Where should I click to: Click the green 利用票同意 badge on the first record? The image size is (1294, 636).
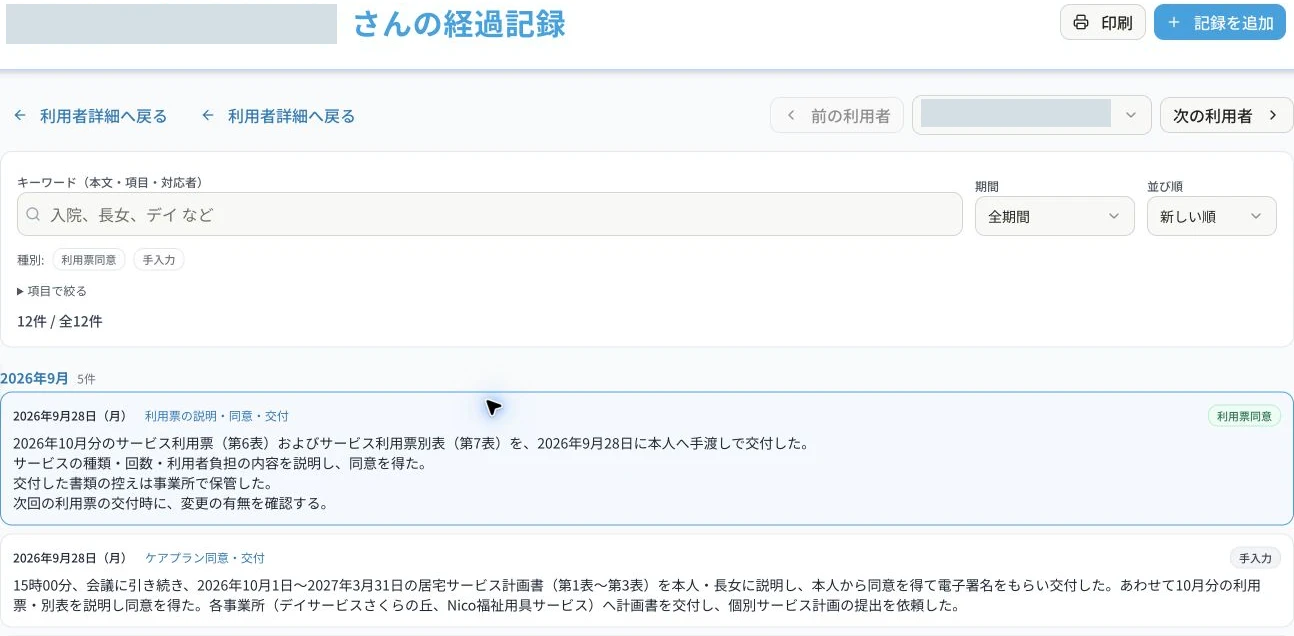[1244, 416]
